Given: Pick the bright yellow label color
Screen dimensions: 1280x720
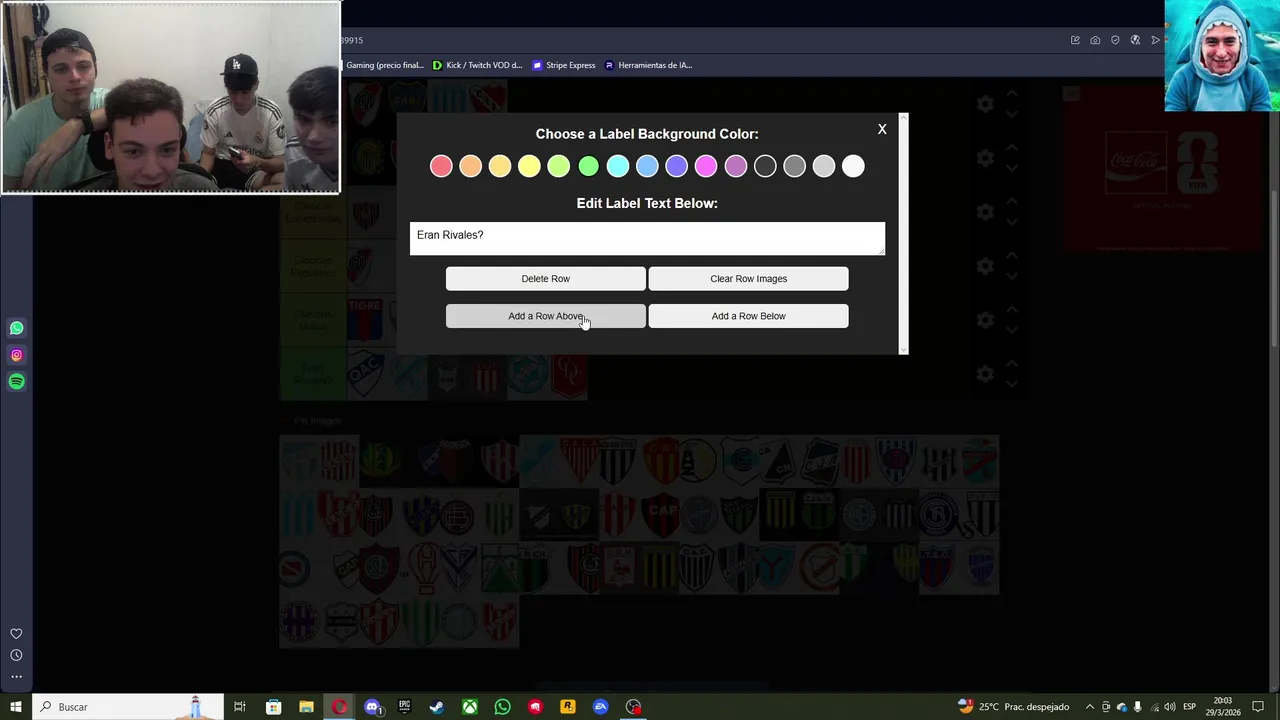Looking at the screenshot, I should pos(529,166).
